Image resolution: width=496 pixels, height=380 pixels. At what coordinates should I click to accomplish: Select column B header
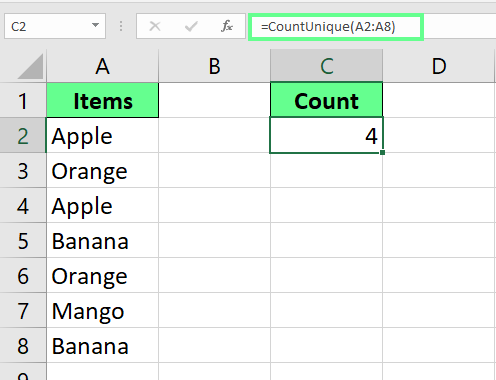(x=215, y=66)
